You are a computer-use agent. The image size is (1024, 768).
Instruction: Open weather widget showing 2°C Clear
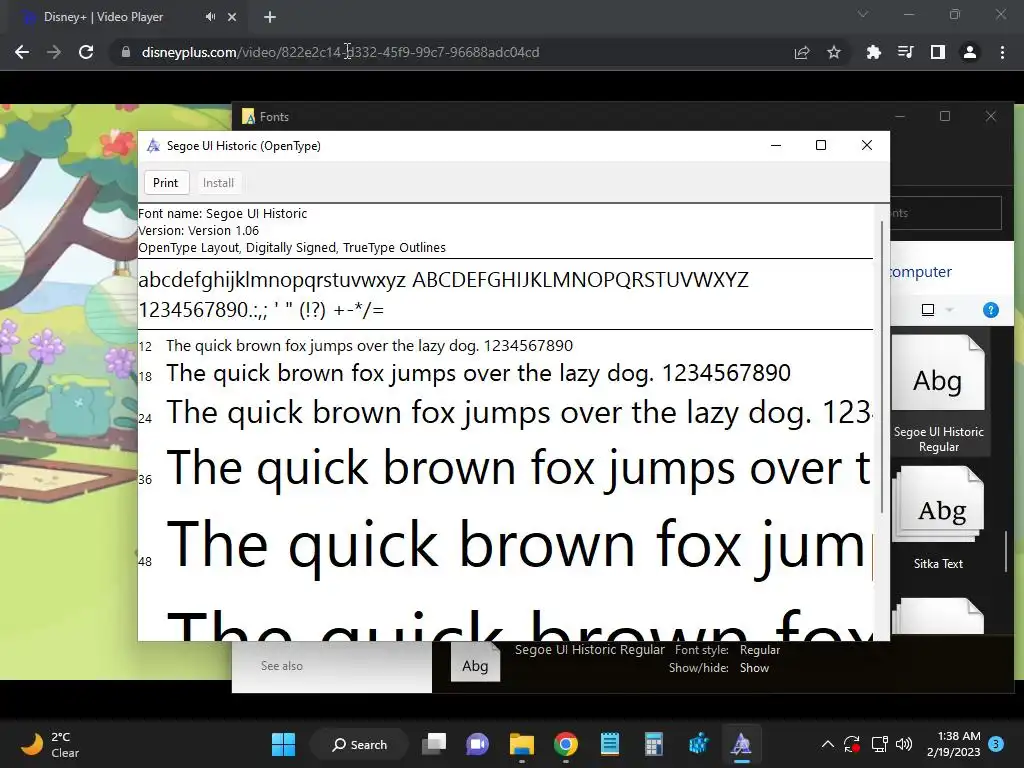51,744
